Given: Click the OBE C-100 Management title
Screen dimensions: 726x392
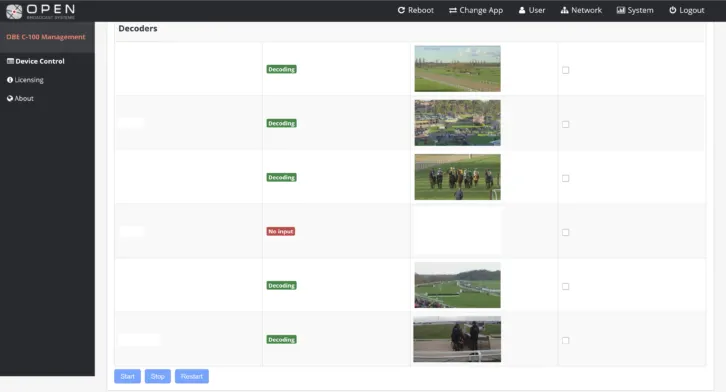Looking at the screenshot, I should pos(46,37).
